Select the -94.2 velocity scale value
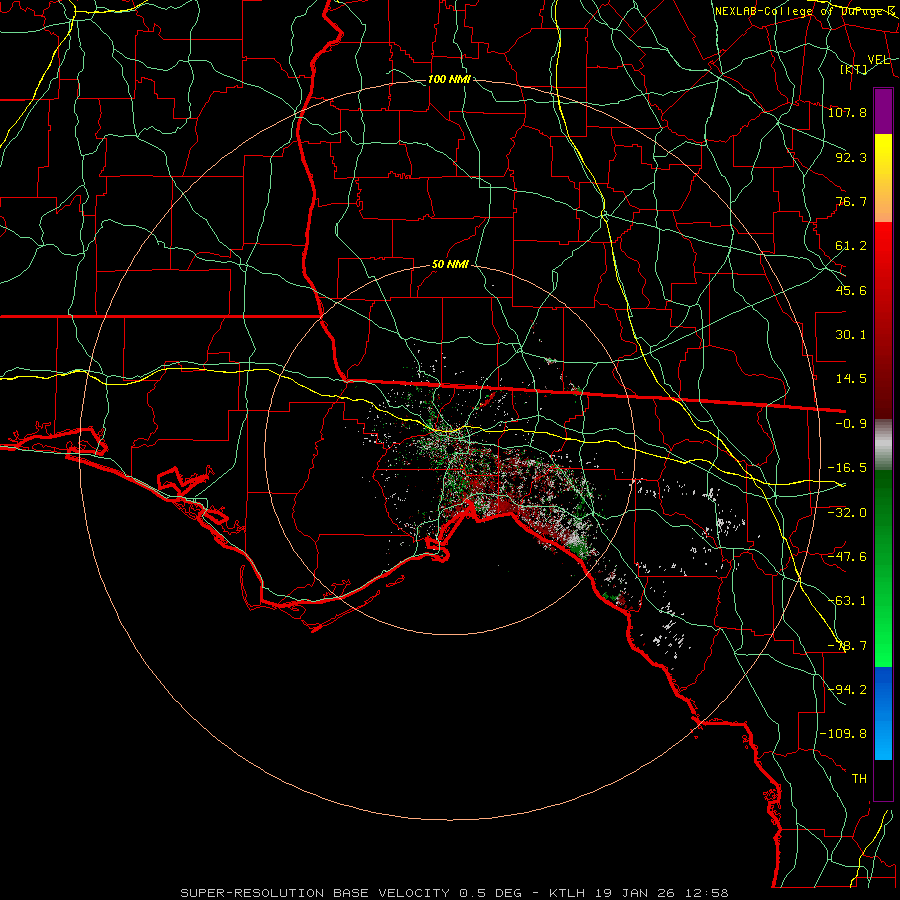The image size is (900, 900). click(848, 690)
